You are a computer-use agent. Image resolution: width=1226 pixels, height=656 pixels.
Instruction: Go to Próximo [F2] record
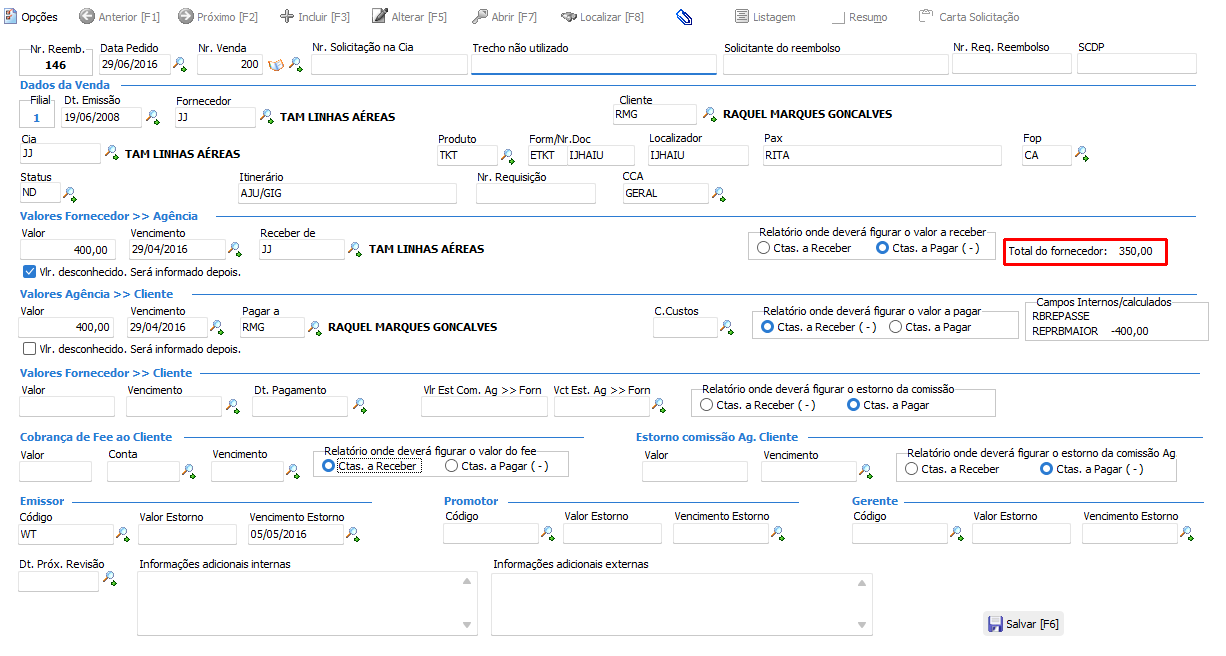point(217,17)
